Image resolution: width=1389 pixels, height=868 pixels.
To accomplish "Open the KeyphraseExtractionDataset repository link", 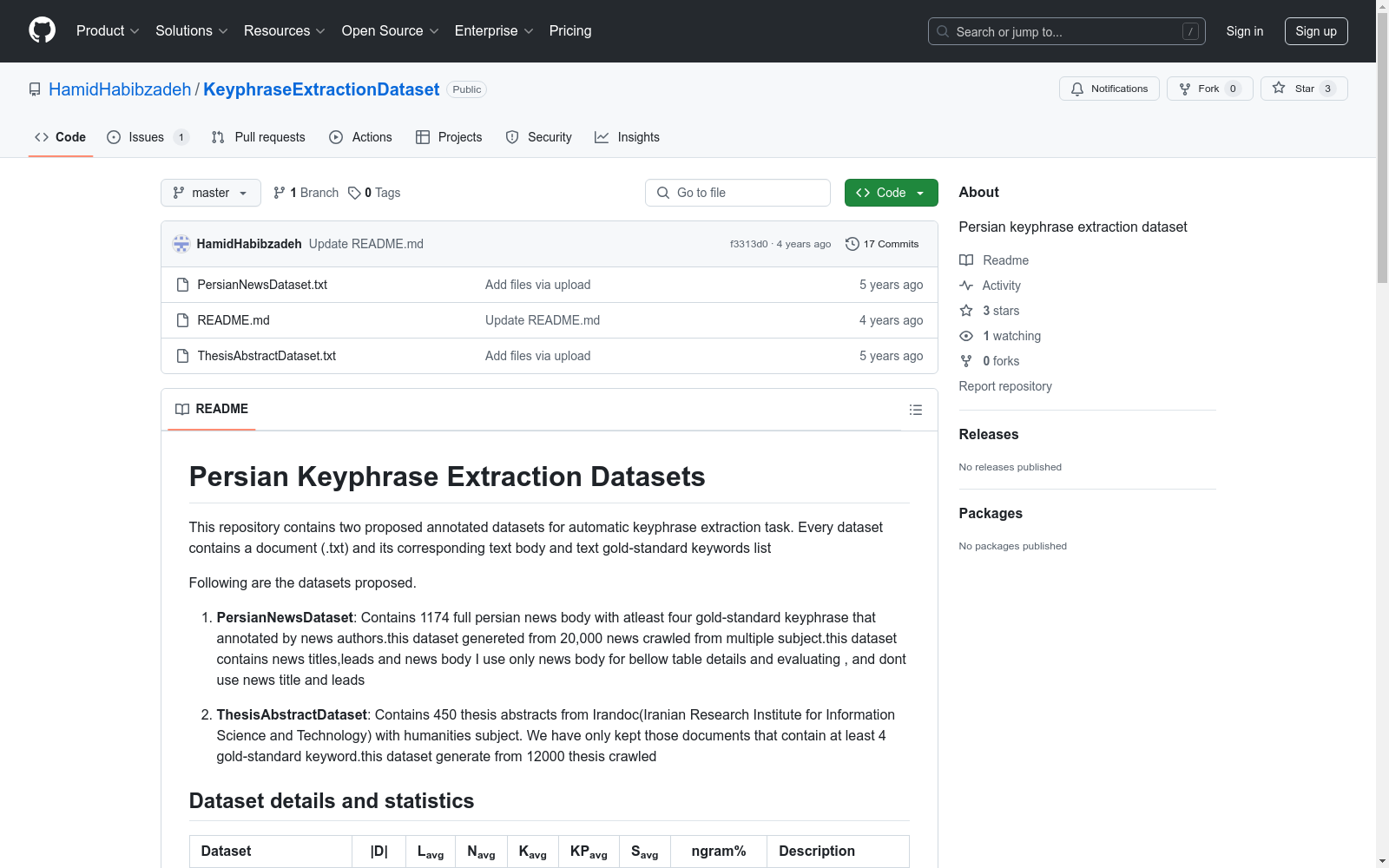I will [321, 89].
